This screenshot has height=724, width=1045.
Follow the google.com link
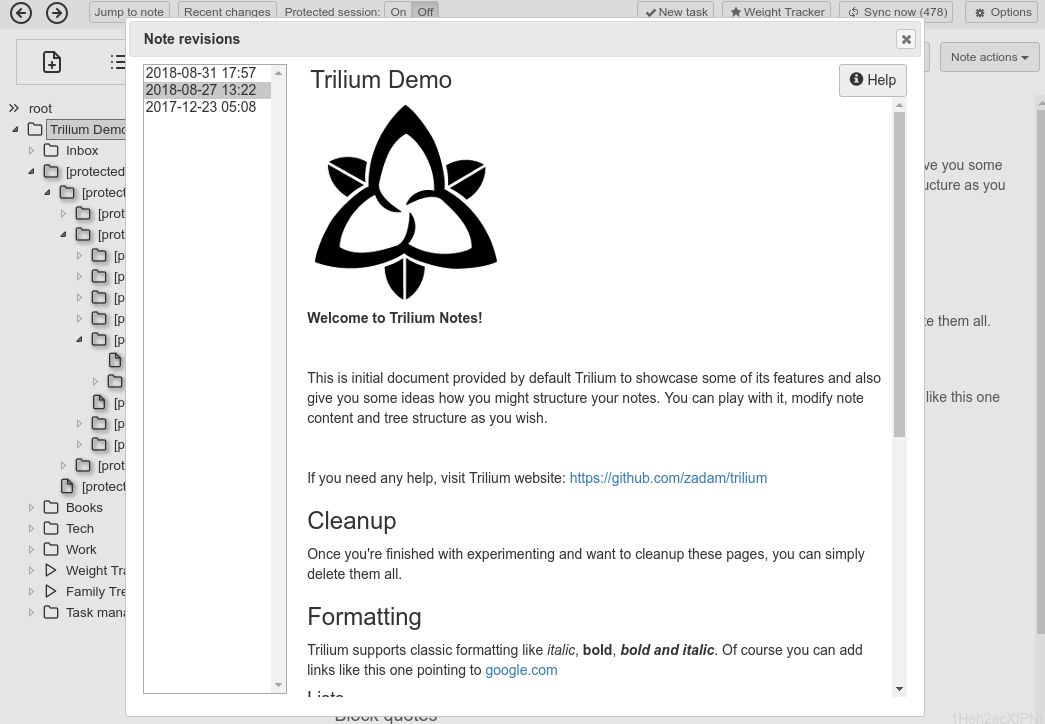point(521,670)
